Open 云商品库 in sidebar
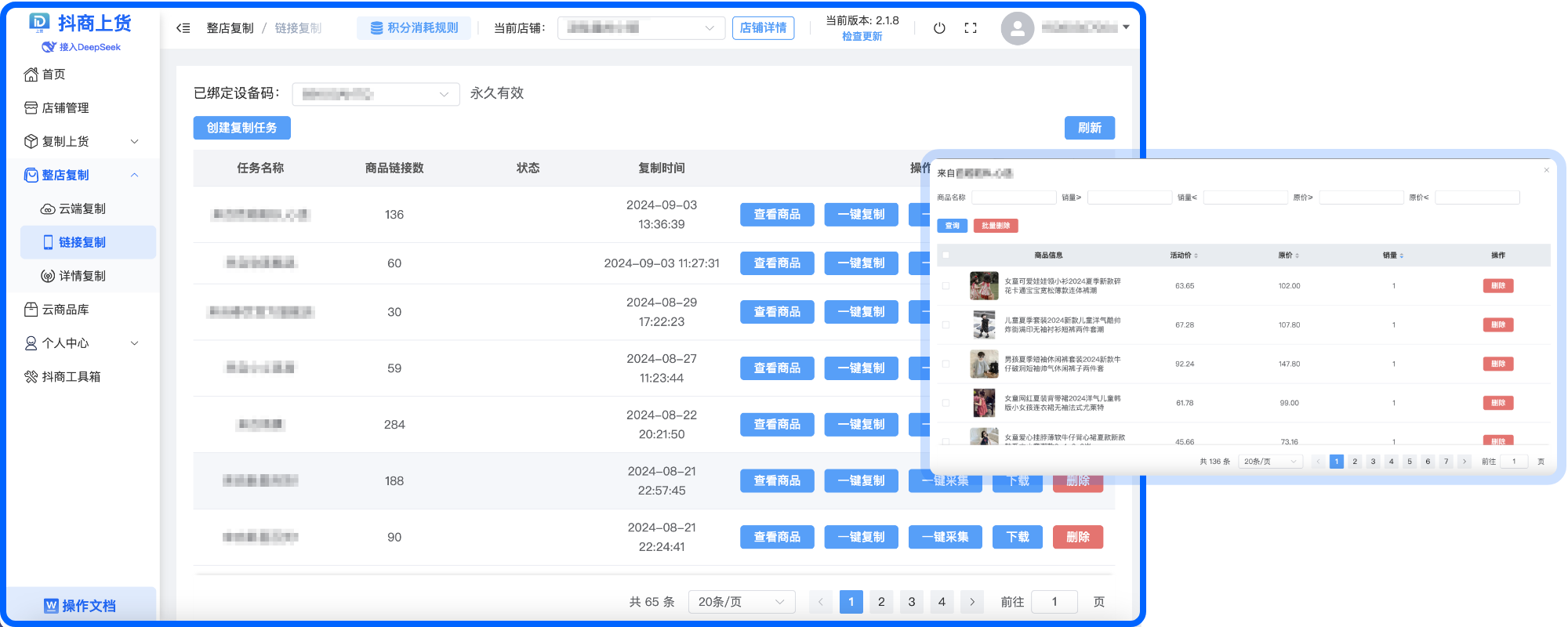Image resolution: width=1568 pixels, height=627 pixels. pos(65,310)
